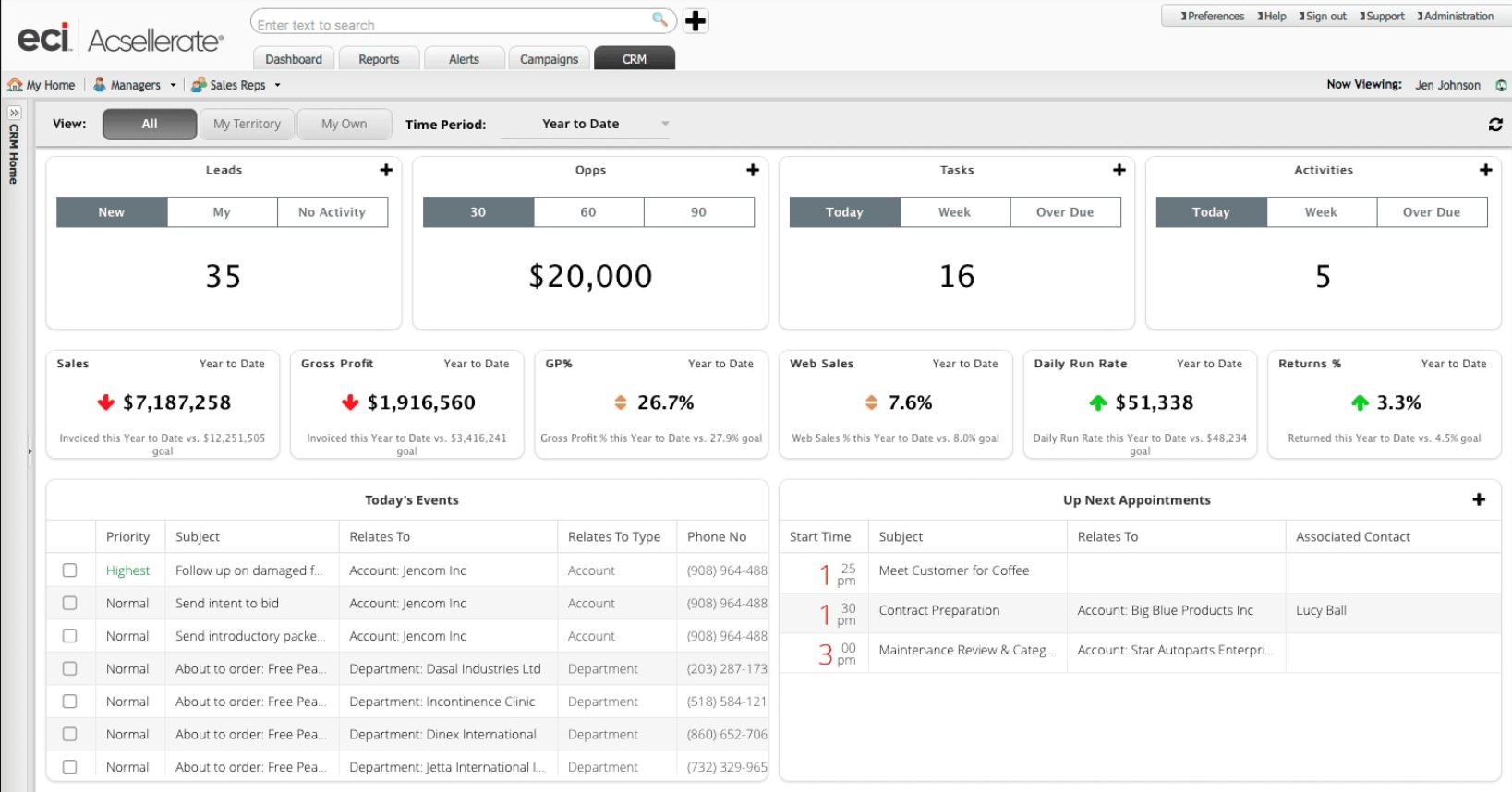Switch to the Reports tab
The width and height of the screenshot is (1512, 792).
tap(379, 59)
